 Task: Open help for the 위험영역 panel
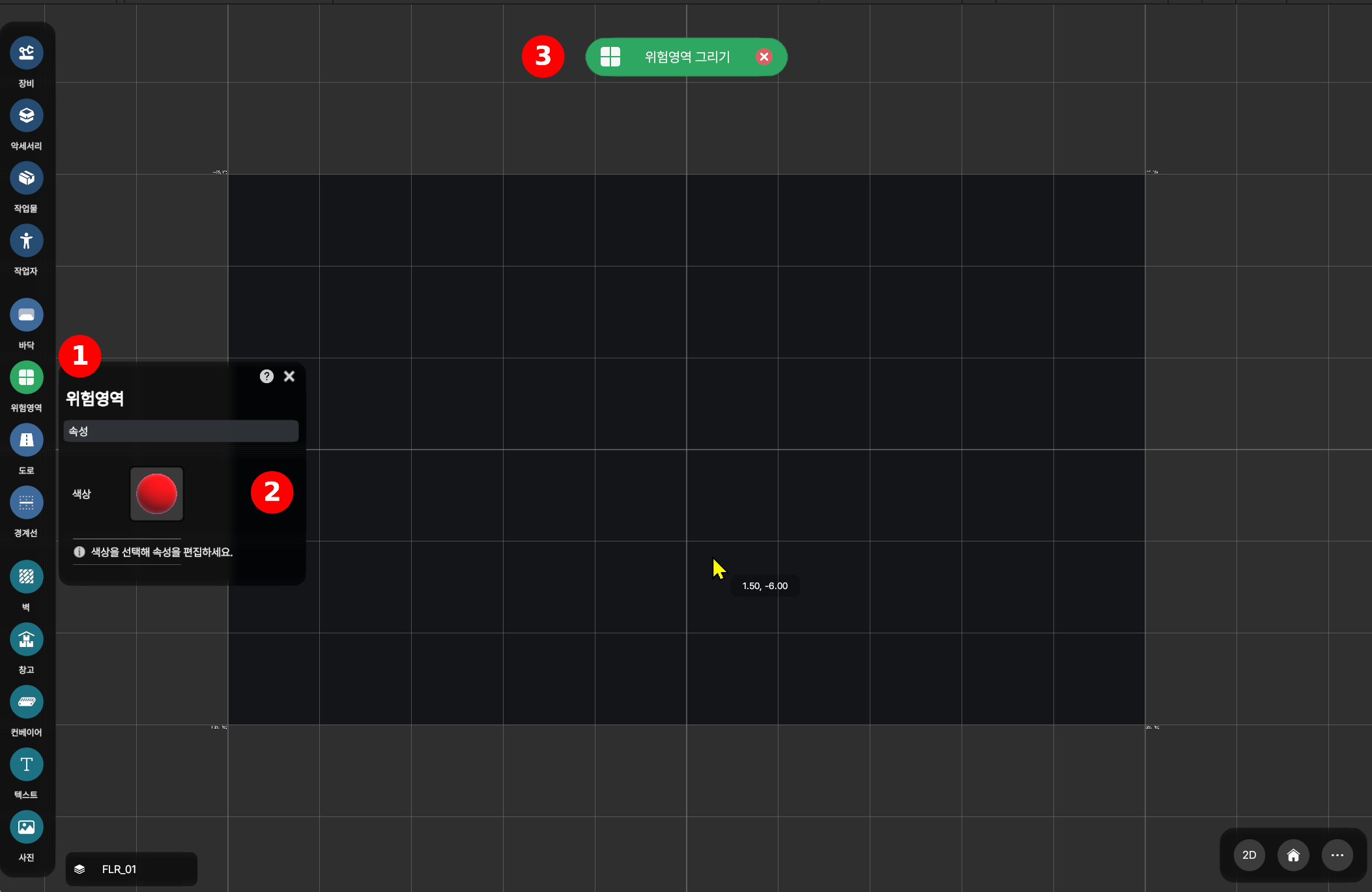pyautogui.click(x=266, y=376)
